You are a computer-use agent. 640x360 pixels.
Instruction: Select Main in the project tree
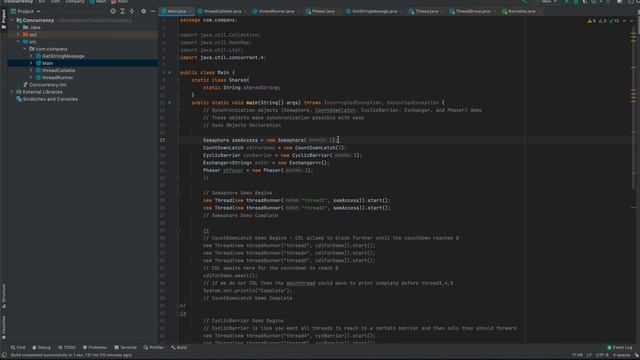(82, 63)
